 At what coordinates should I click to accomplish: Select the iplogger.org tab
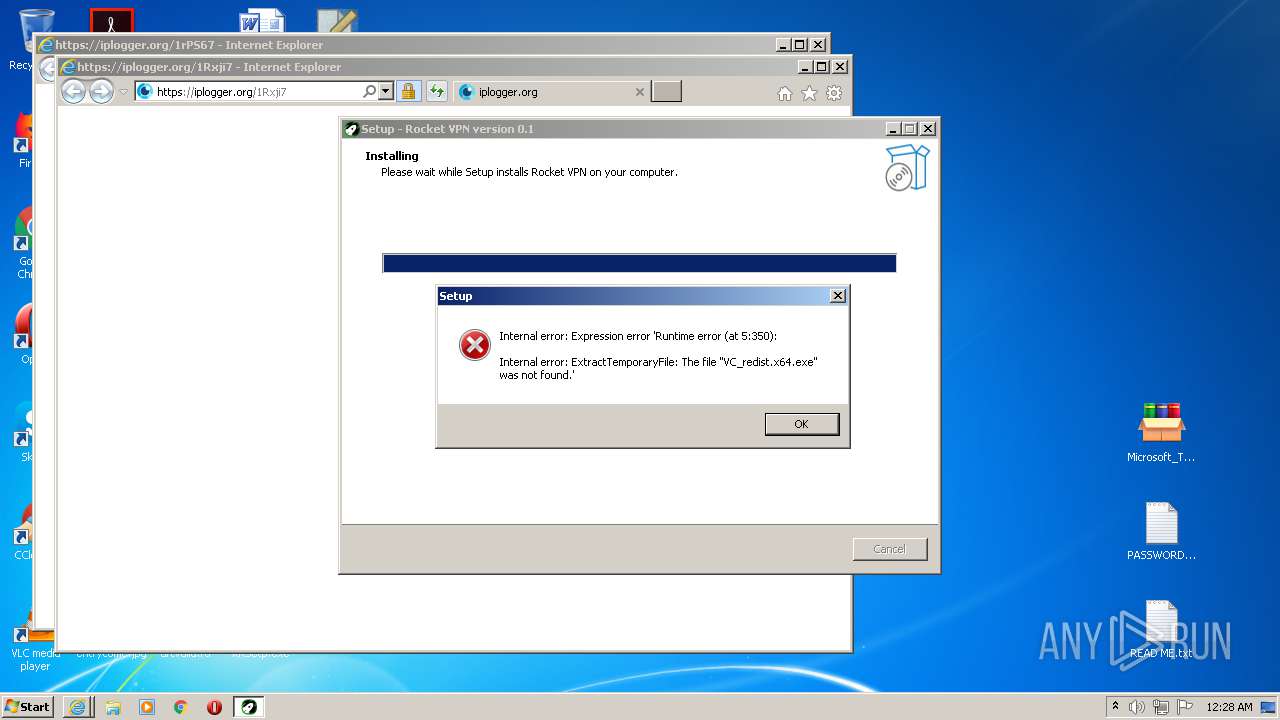coord(551,92)
